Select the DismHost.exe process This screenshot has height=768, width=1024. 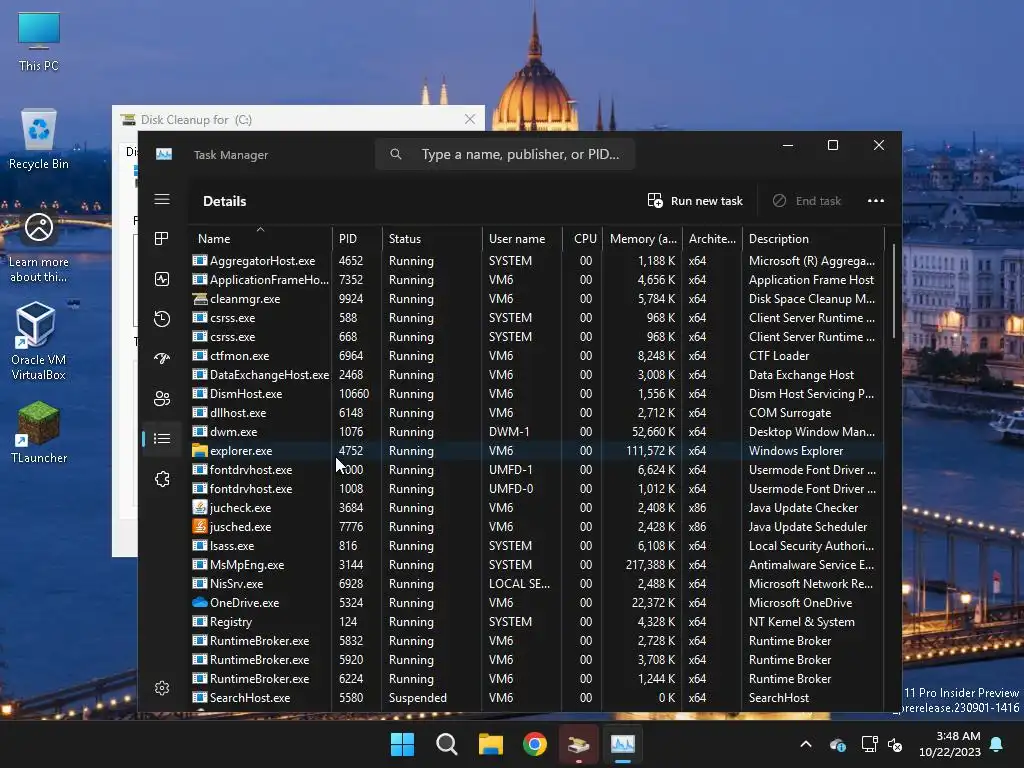(537, 394)
